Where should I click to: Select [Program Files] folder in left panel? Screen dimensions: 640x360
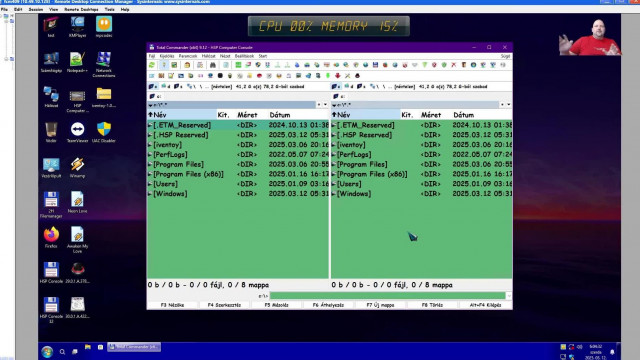(x=238, y=164)
